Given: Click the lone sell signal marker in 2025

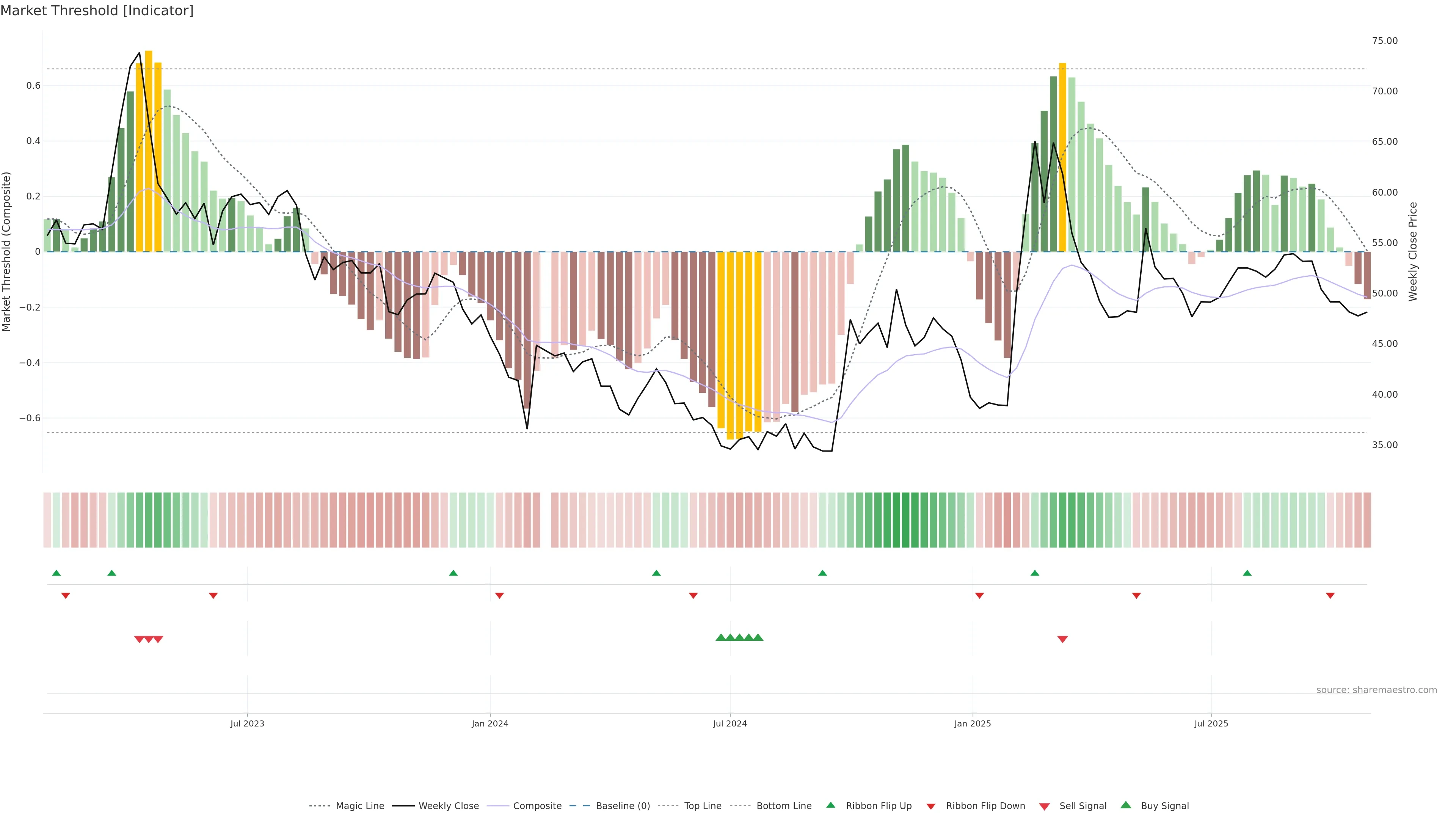Looking at the screenshot, I should click(1062, 639).
